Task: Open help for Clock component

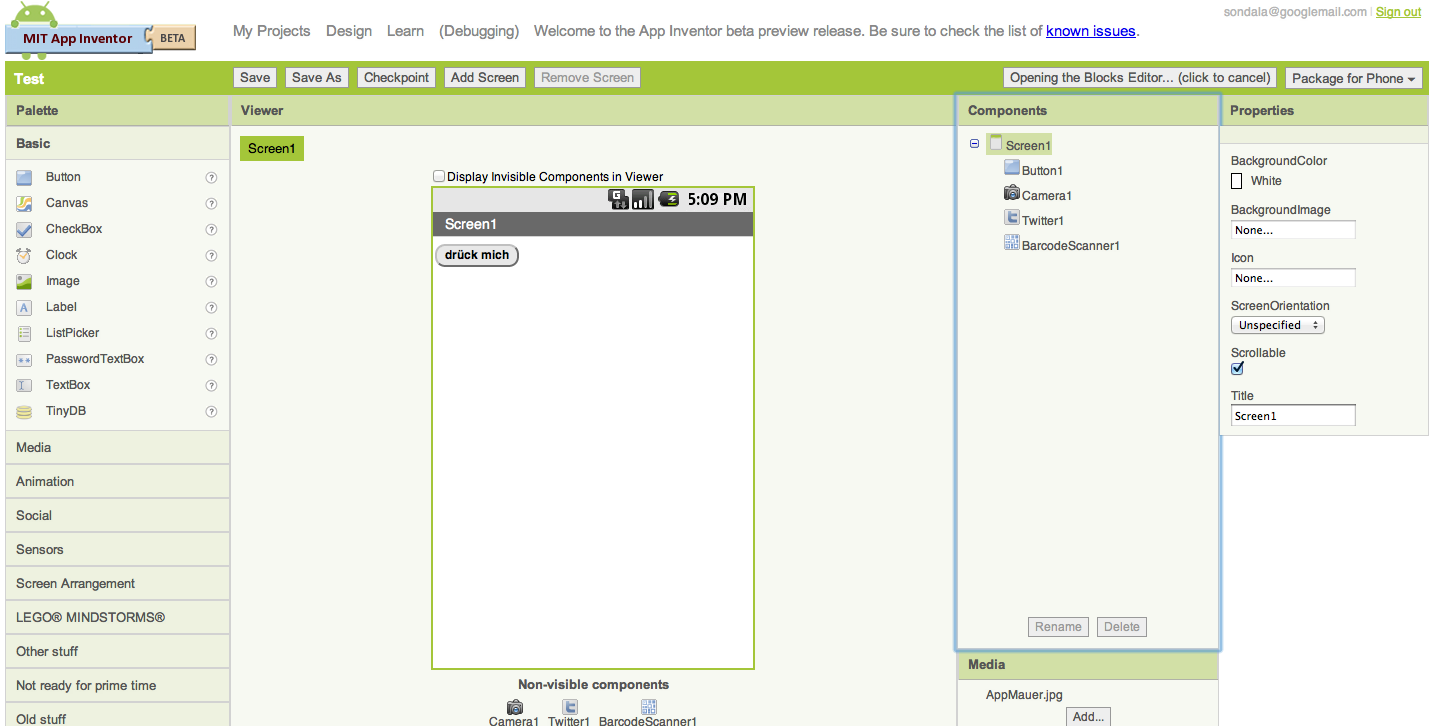Action: point(211,255)
